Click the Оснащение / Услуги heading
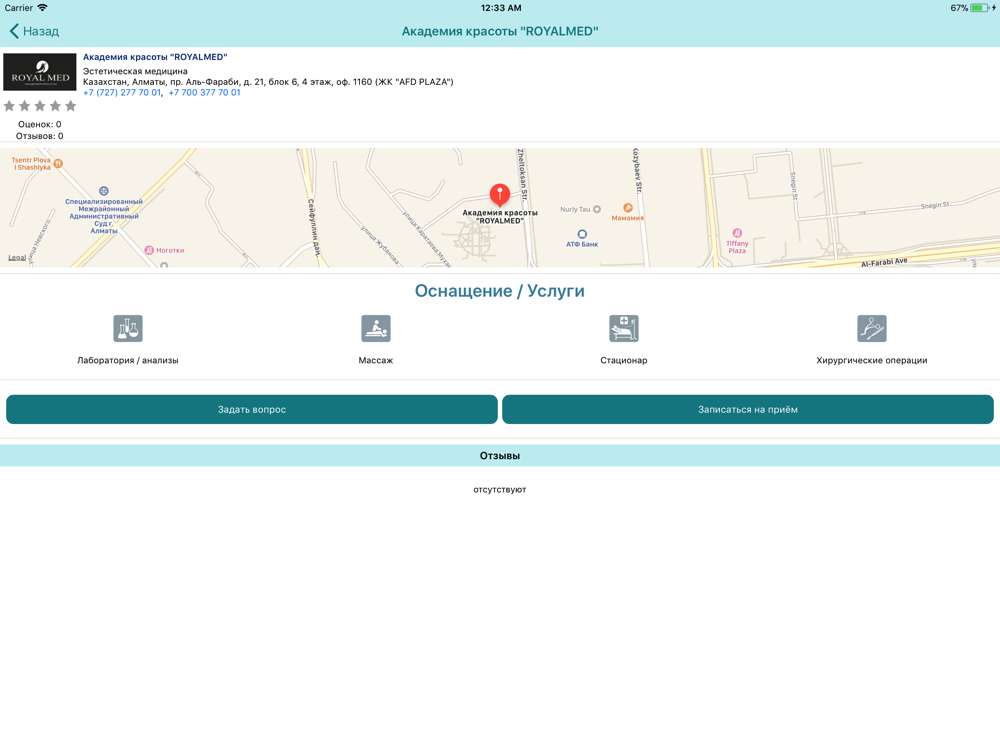Image resolution: width=1000 pixels, height=750 pixels. point(499,291)
